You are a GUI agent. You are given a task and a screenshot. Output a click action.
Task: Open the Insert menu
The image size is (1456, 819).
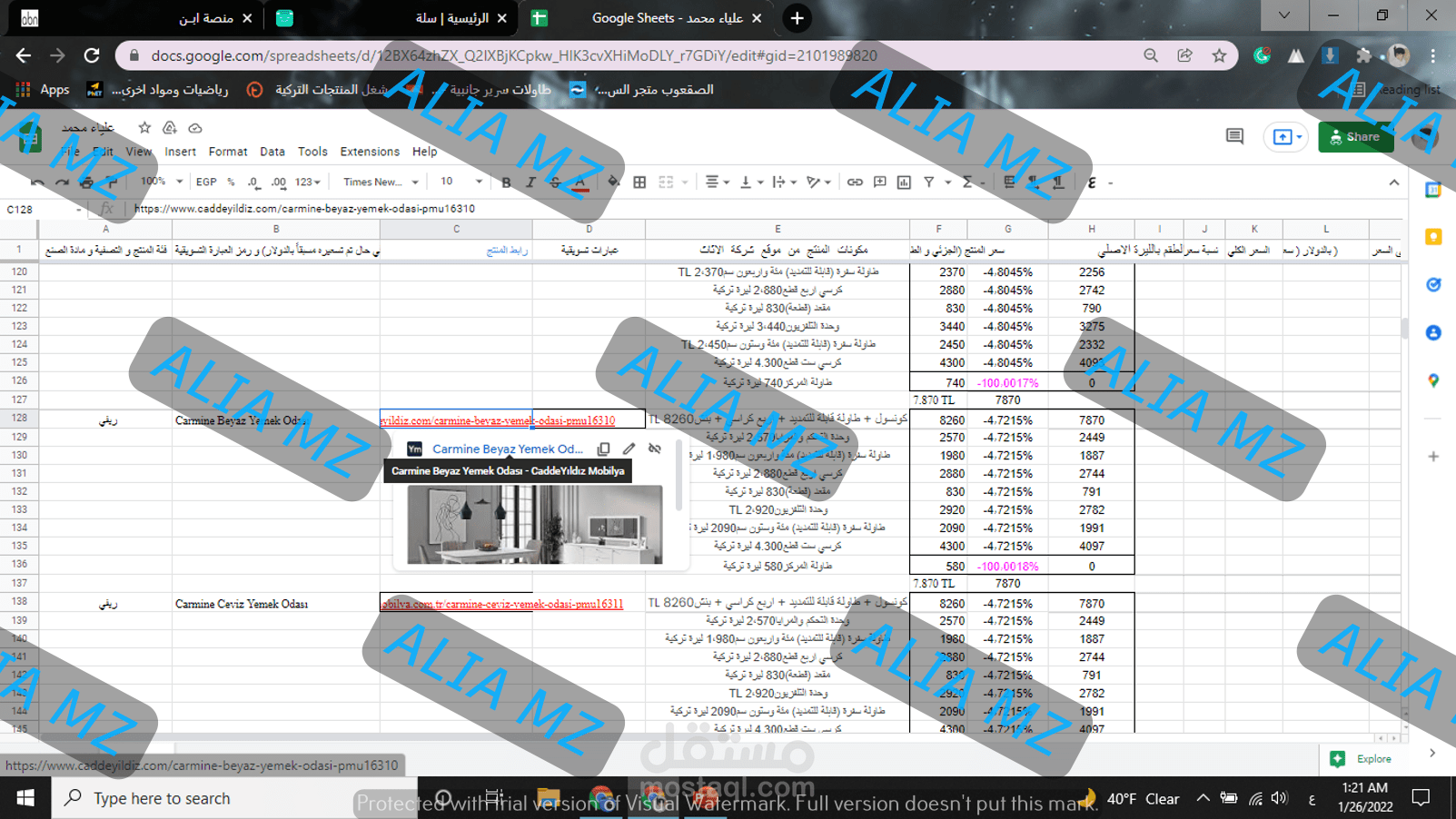tap(180, 152)
